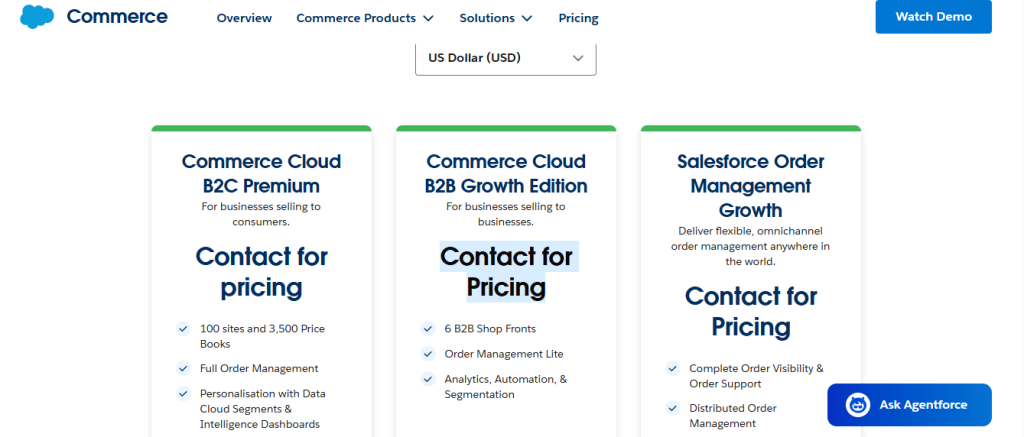Click the Distributed Order Management text
The height and width of the screenshot is (437, 1024).
click(x=733, y=416)
